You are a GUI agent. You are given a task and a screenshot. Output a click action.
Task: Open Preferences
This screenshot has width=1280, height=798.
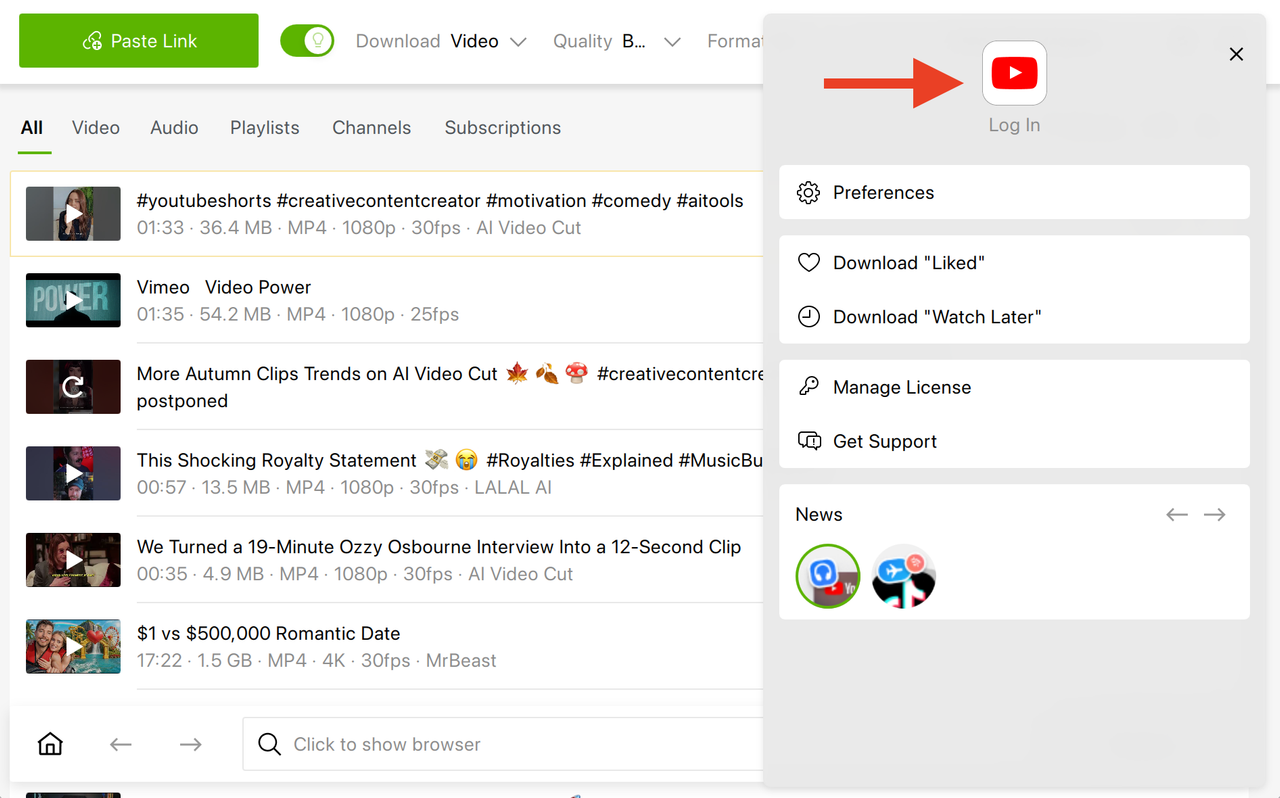pos(1014,192)
